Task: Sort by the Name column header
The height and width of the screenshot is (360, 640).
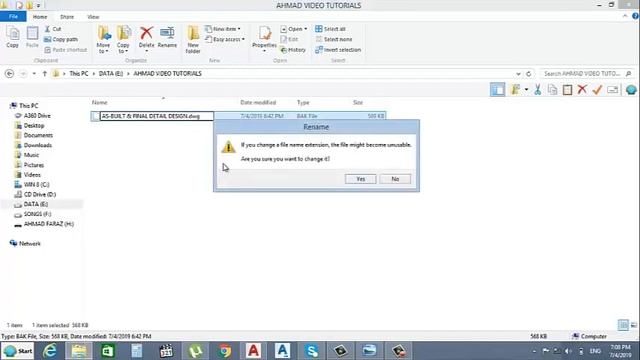Action: pos(100,102)
